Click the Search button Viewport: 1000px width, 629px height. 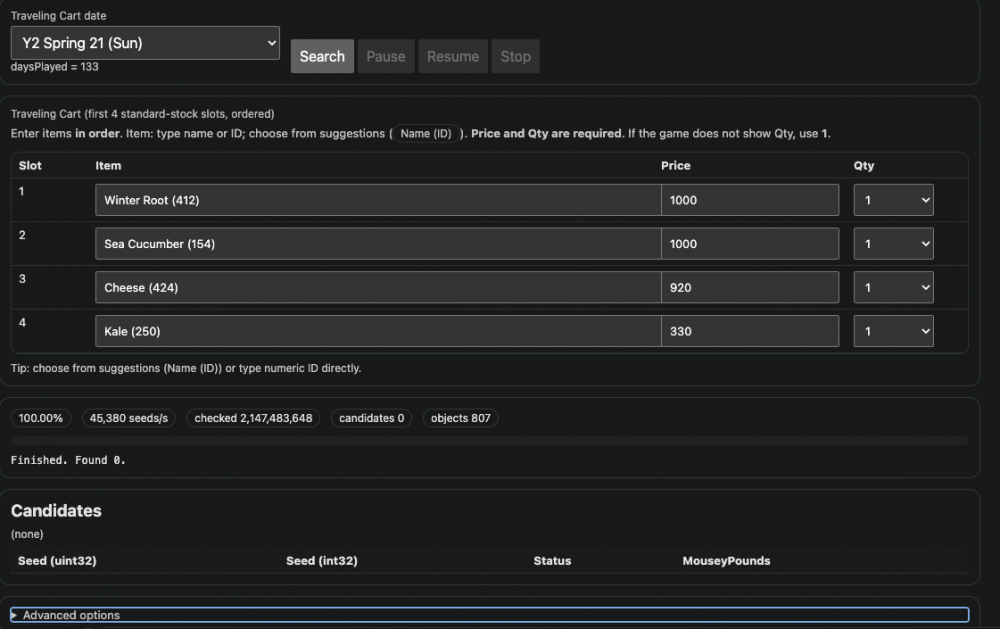click(x=322, y=56)
